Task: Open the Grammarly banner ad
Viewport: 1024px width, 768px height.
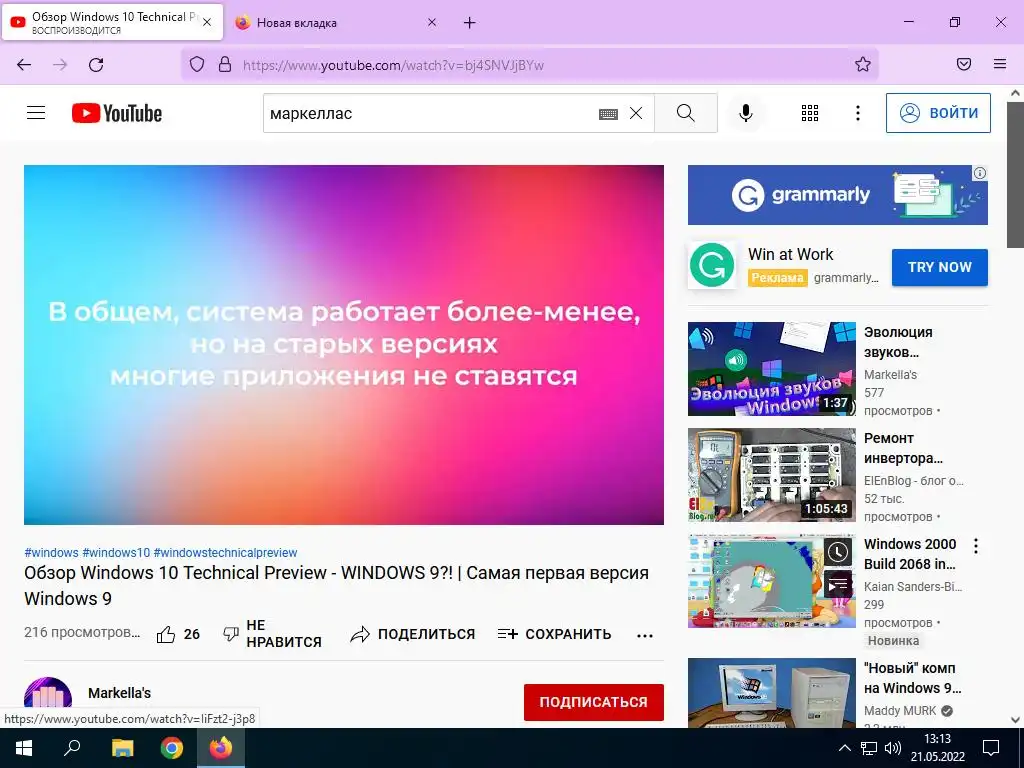Action: [x=837, y=195]
